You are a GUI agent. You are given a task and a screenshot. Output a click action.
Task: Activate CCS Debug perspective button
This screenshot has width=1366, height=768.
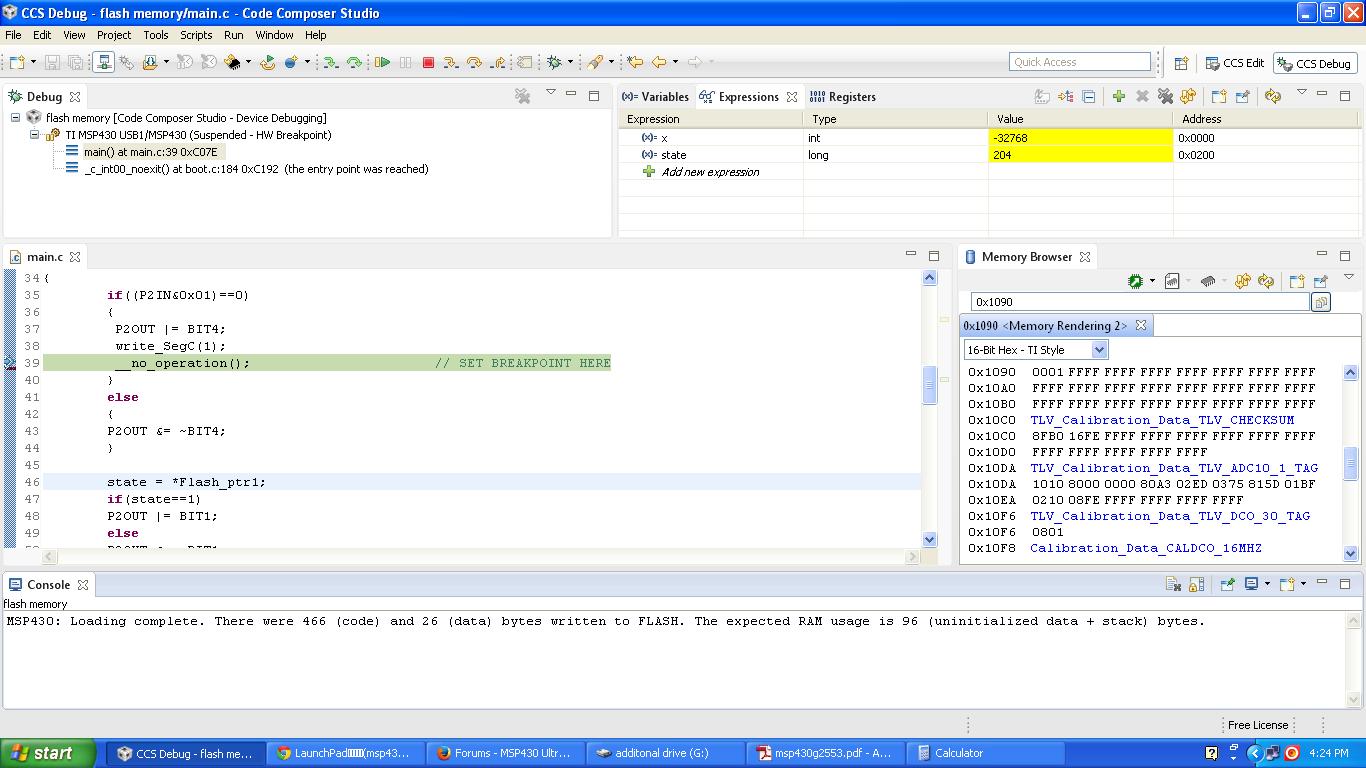(x=1314, y=63)
